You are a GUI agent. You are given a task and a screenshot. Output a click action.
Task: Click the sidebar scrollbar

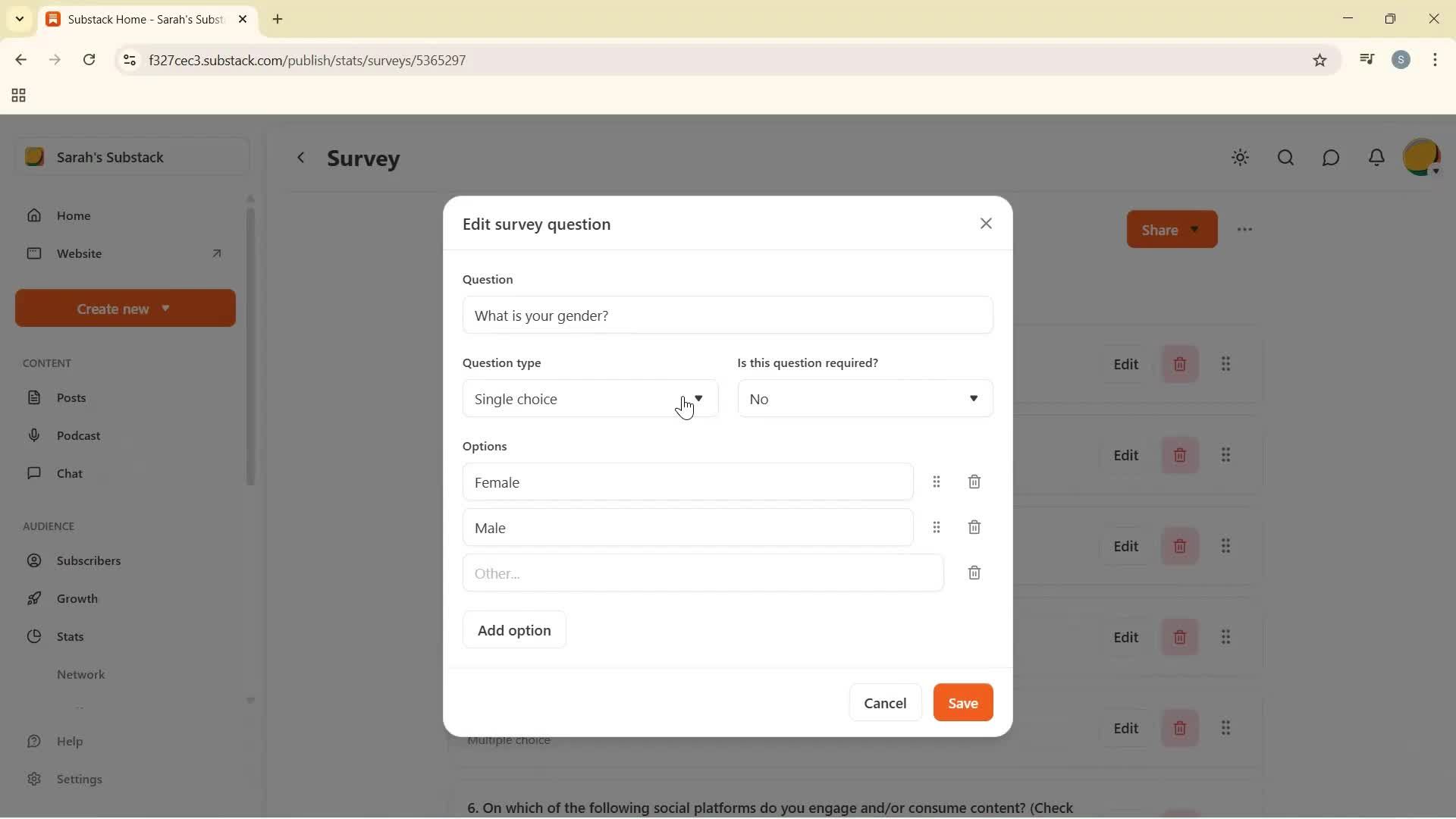click(251, 345)
